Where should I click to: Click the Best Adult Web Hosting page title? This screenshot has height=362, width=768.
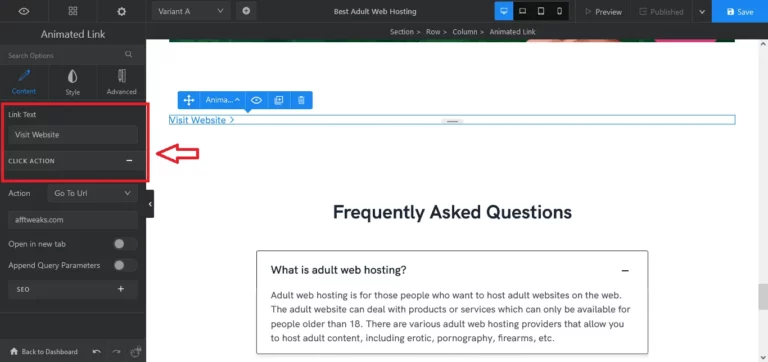click(x=375, y=12)
